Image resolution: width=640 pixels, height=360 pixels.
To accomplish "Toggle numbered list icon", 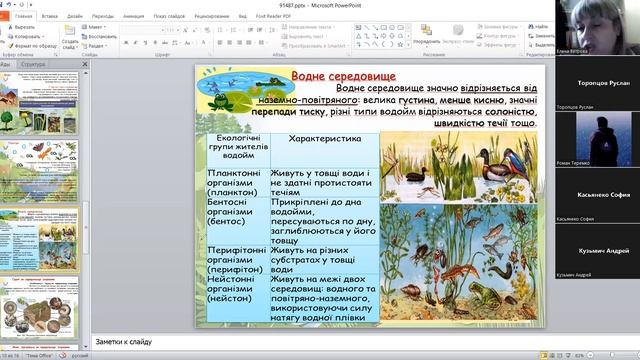I will 234,30.
